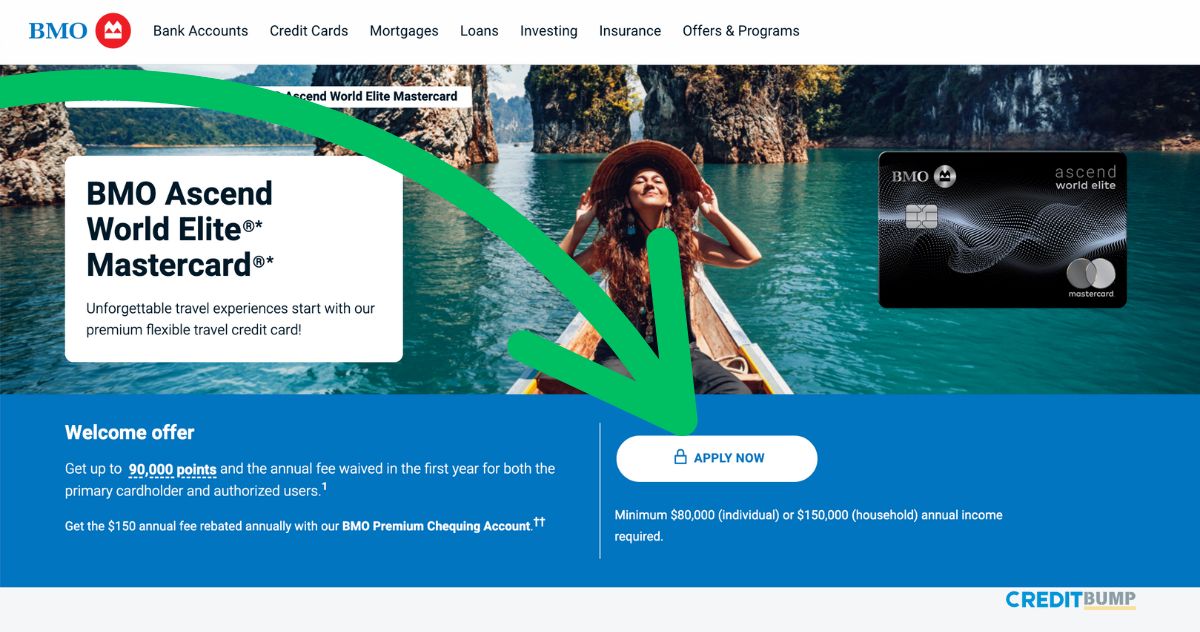Select Insurance in the top navigation
The height and width of the screenshot is (632, 1200).
(x=630, y=31)
